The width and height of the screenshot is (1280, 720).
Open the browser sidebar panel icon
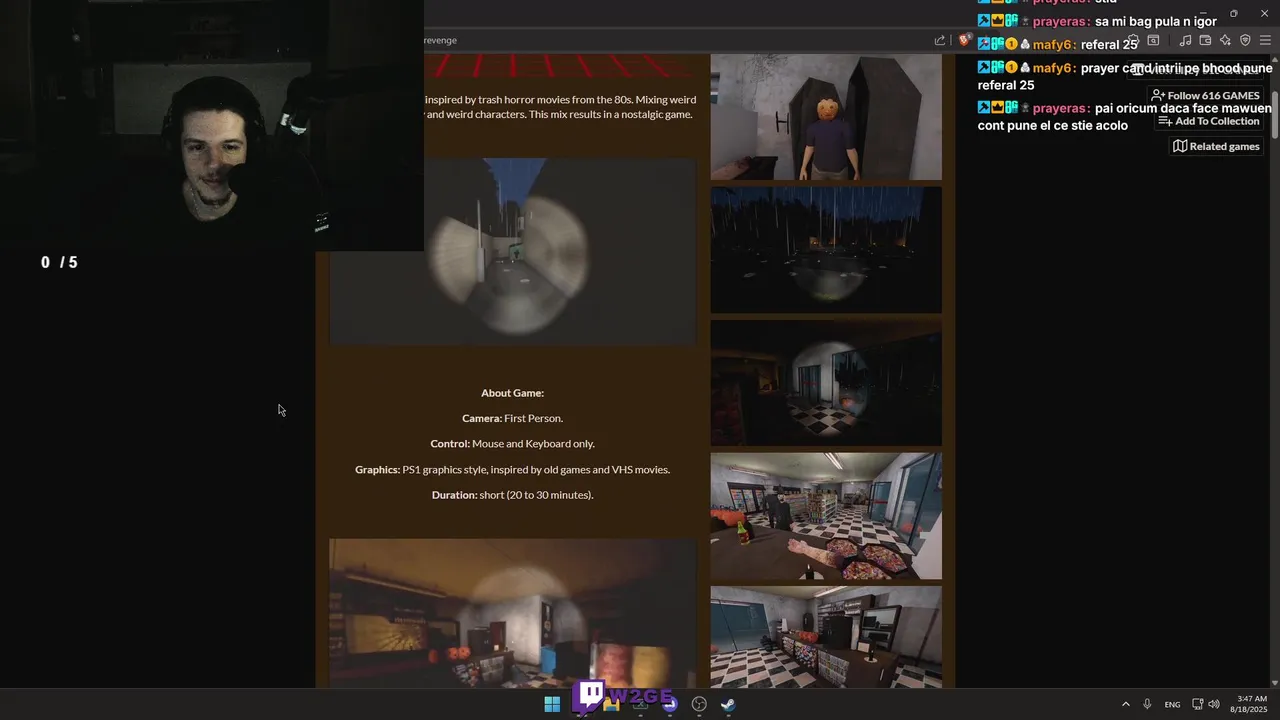(1153, 40)
